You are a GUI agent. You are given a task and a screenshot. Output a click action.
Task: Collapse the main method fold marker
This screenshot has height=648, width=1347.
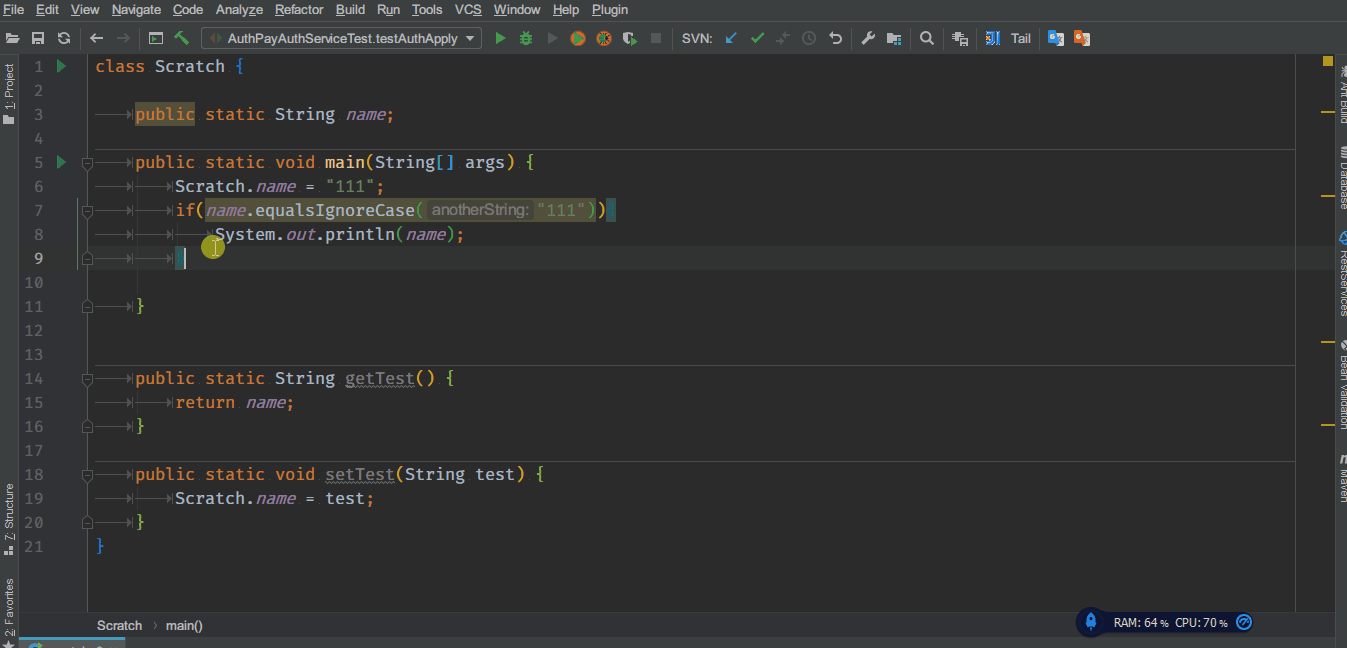click(x=87, y=162)
